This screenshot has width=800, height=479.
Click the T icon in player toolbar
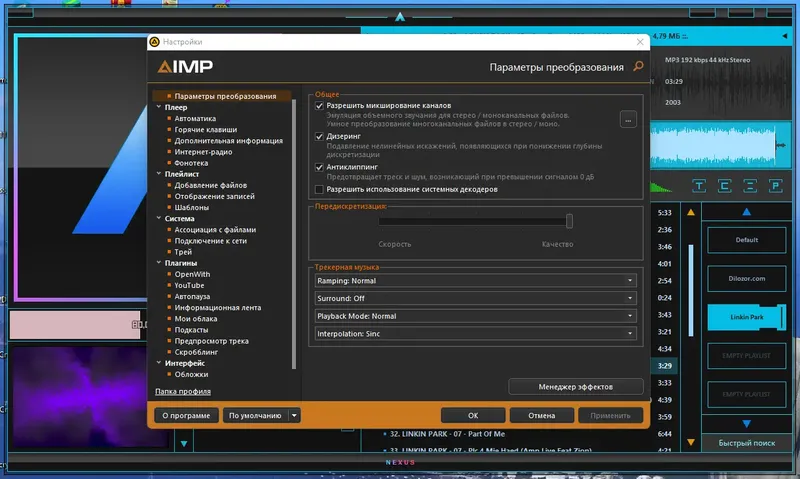point(699,186)
